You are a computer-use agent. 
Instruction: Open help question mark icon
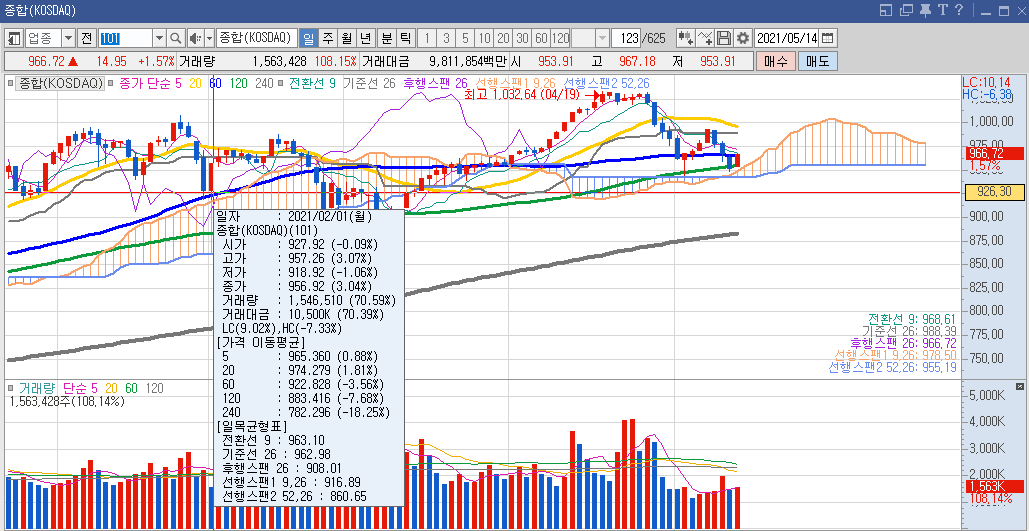pyautogui.click(x=959, y=10)
